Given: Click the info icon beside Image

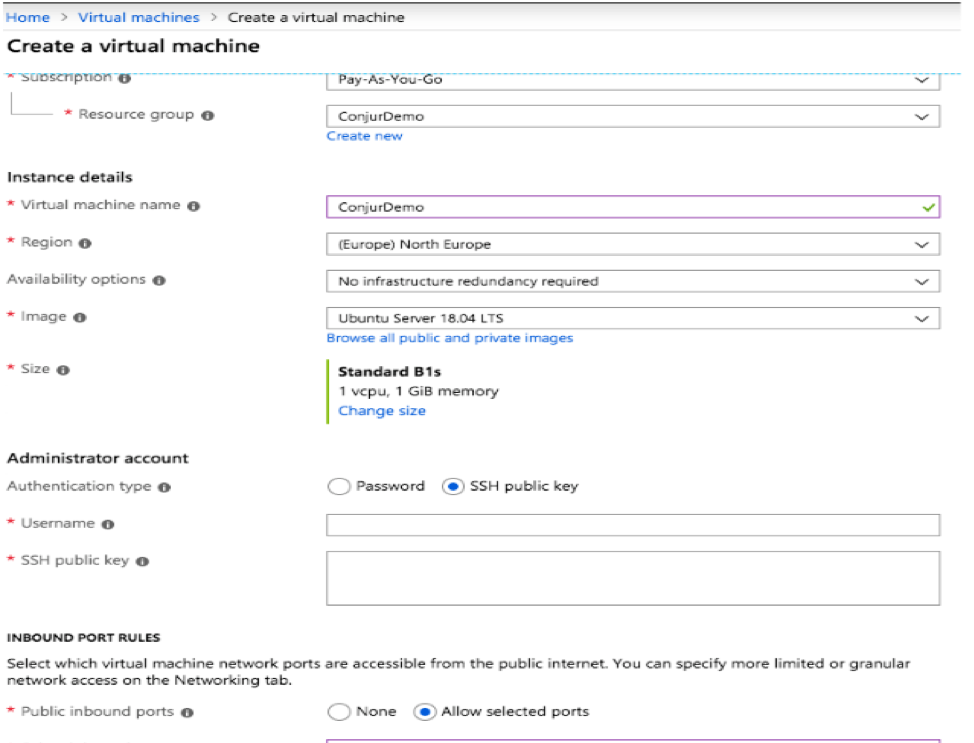Looking at the screenshot, I should click(80, 317).
